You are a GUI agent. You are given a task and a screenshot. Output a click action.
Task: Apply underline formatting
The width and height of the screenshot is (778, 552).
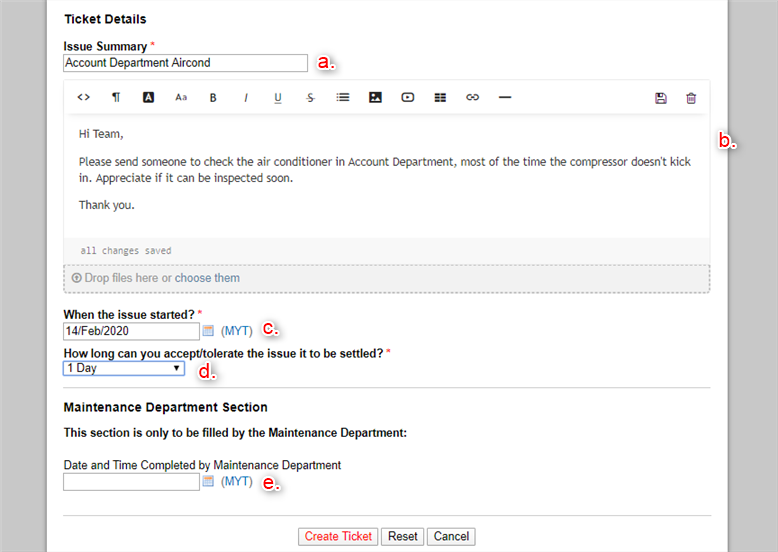(278, 98)
